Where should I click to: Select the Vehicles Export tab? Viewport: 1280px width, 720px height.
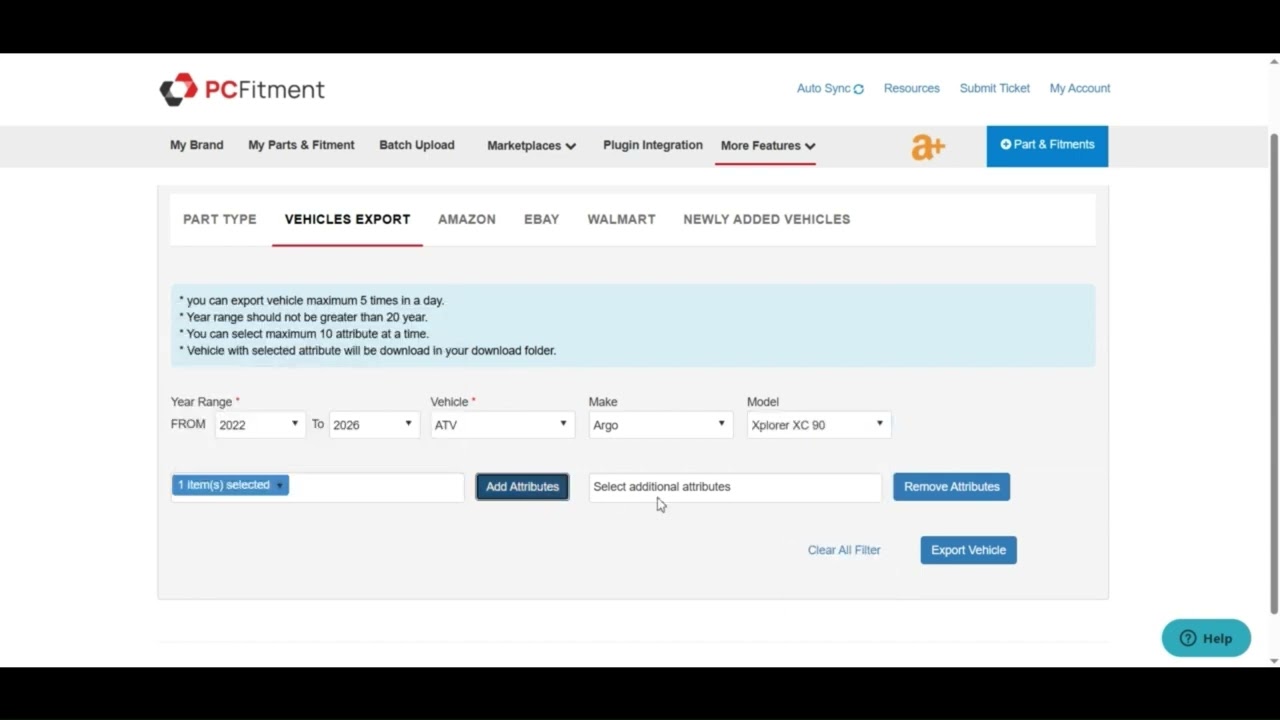348,219
